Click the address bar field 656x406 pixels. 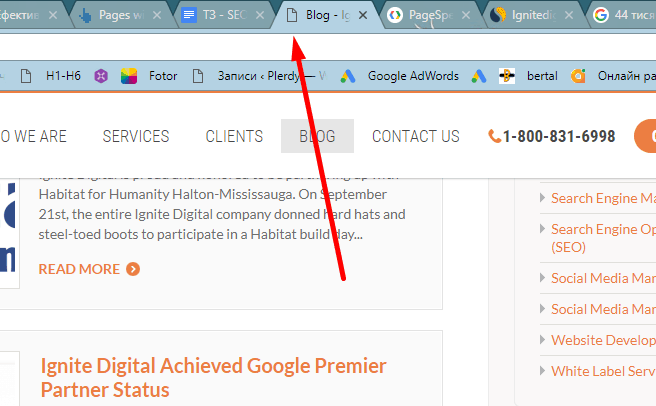(x=328, y=46)
